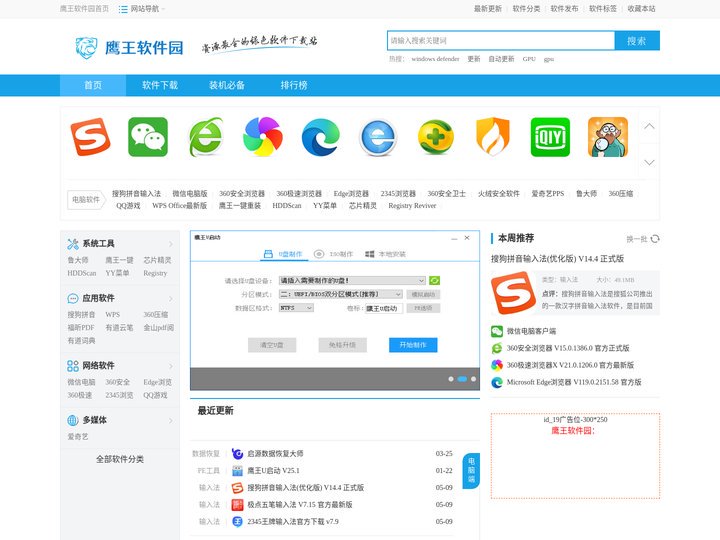Click the 开始制作 blue button
The width and height of the screenshot is (720, 540).
pos(413,345)
